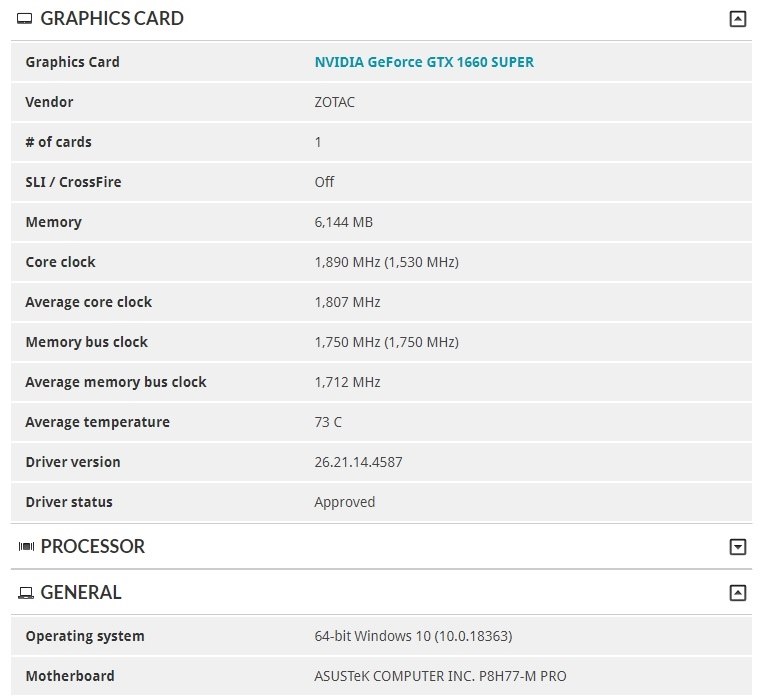Open the NVIDIA GeForce GTX 1660 SUPER link
763x696 pixels.
point(424,62)
